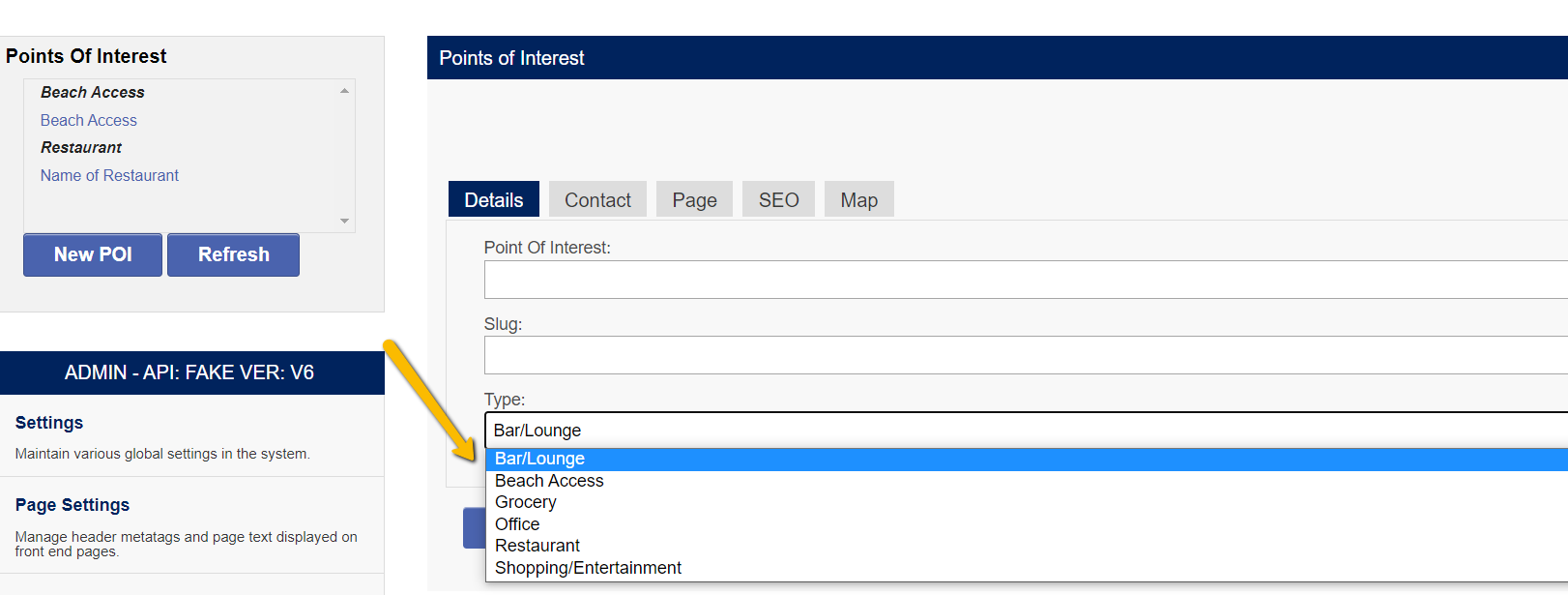Pick Shopping/Entertainment from the Type list
Screen dimensions: 1568x595
(x=1027, y=568)
